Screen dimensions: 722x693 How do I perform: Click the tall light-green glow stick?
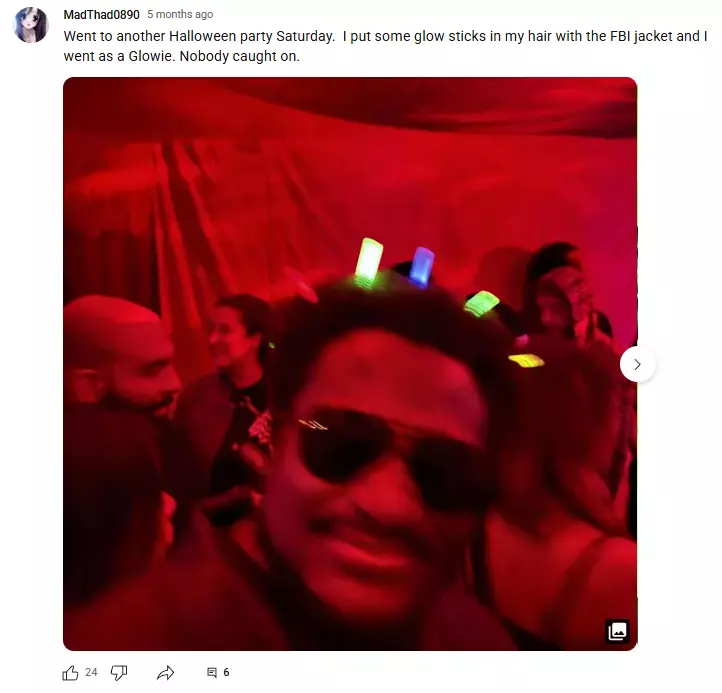[368, 260]
